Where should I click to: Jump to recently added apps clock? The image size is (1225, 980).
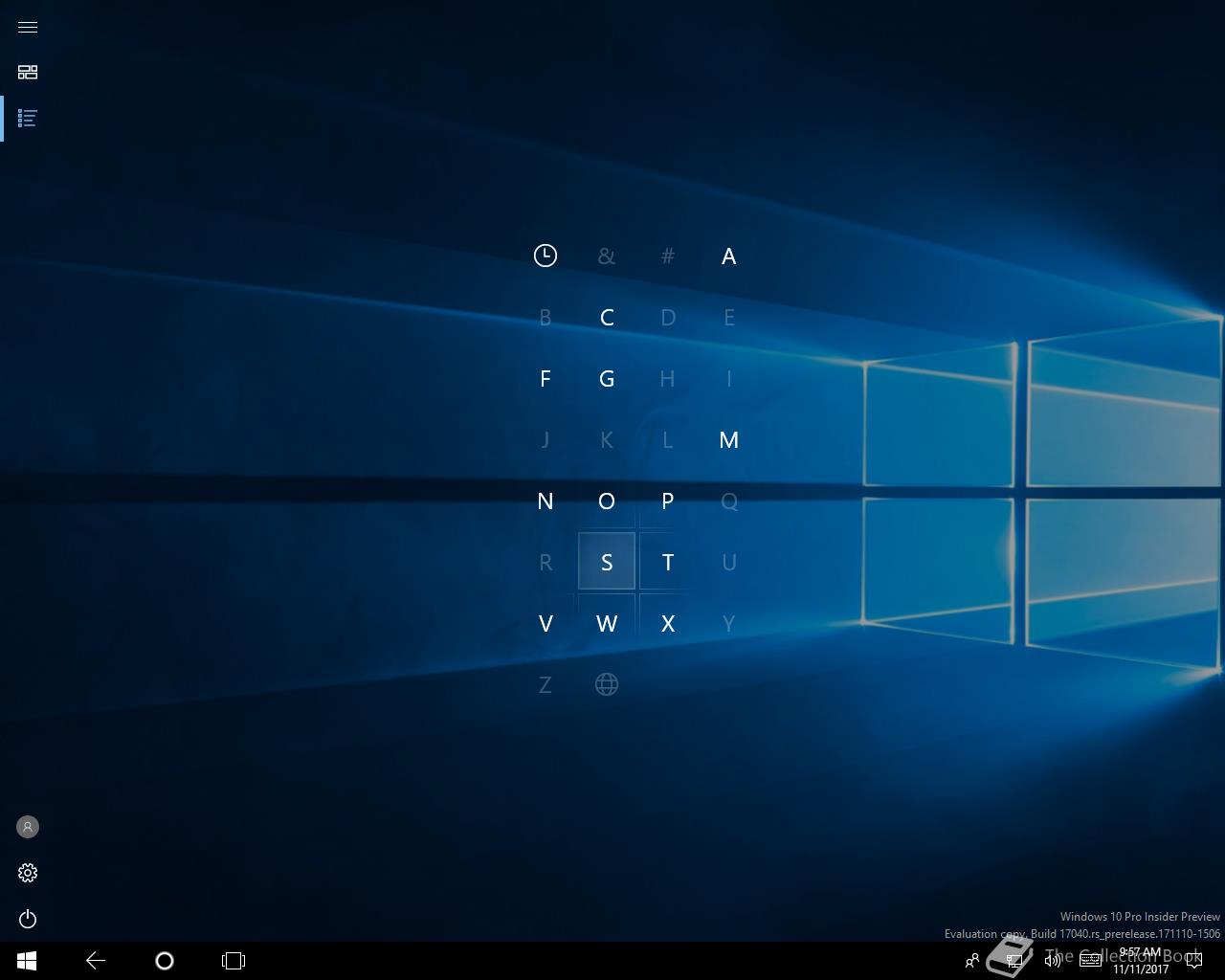[x=546, y=256]
